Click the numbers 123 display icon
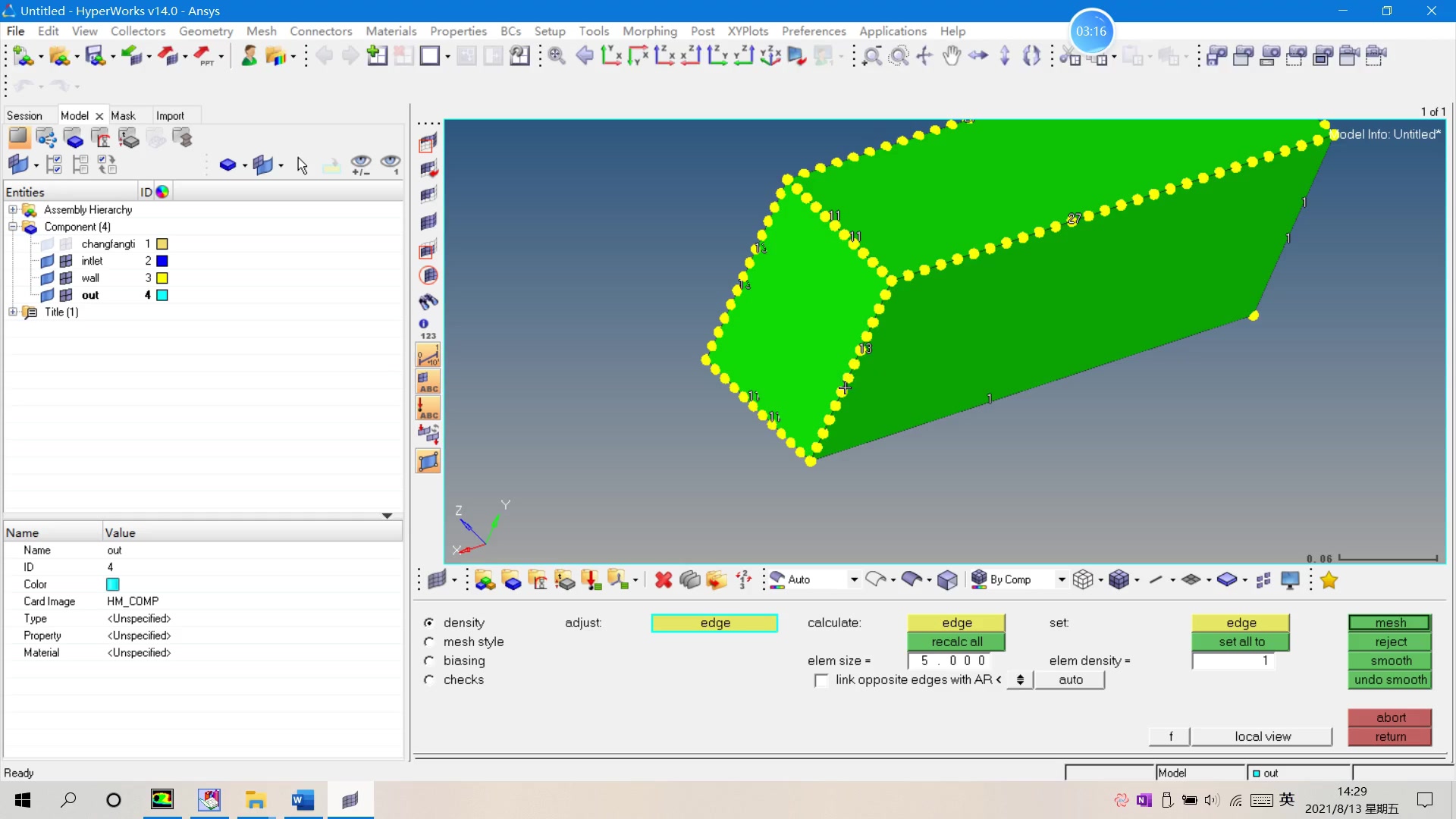This screenshot has width=1456, height=819. click(x=428, y=329)
